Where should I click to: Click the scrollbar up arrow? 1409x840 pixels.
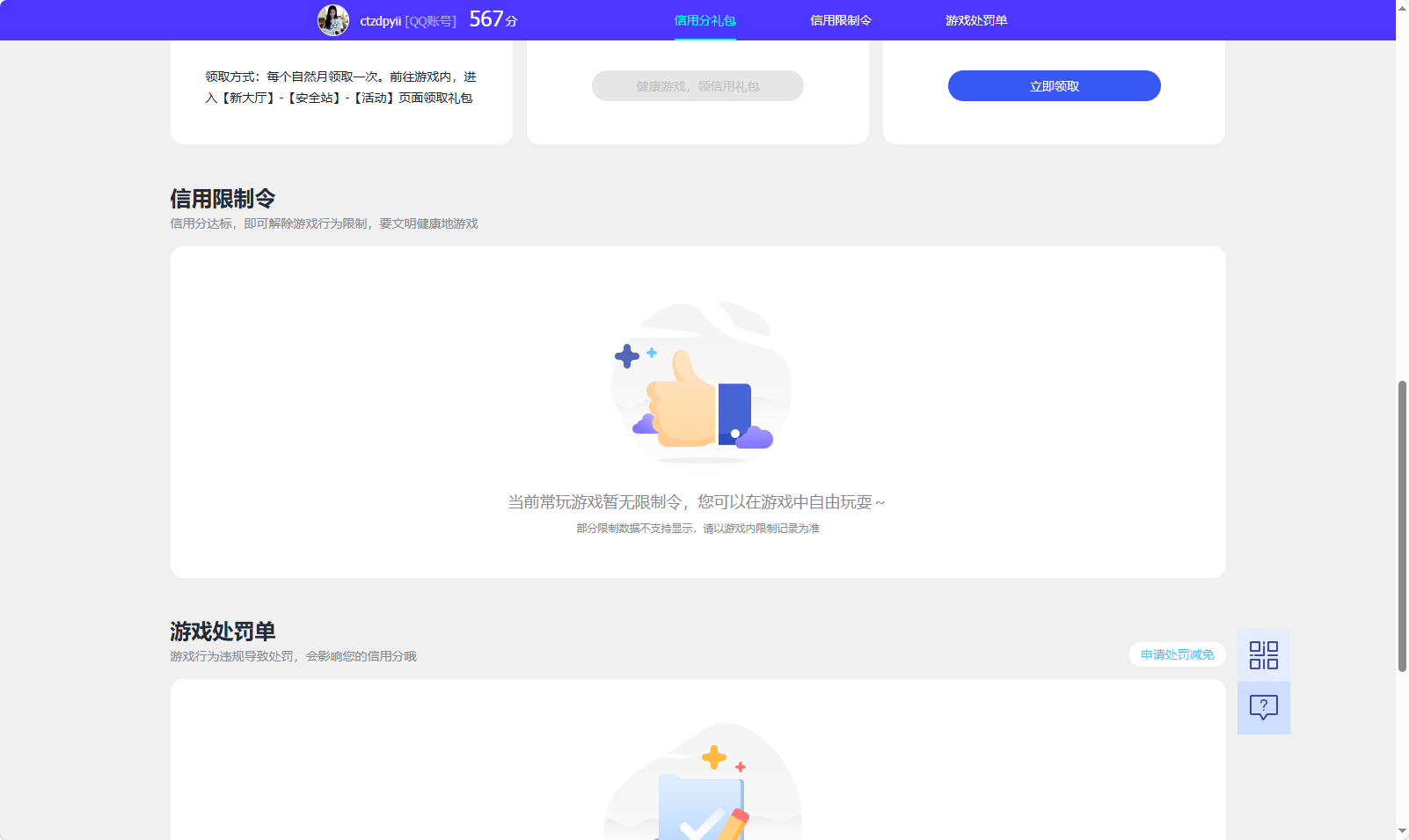(1402, 7)
